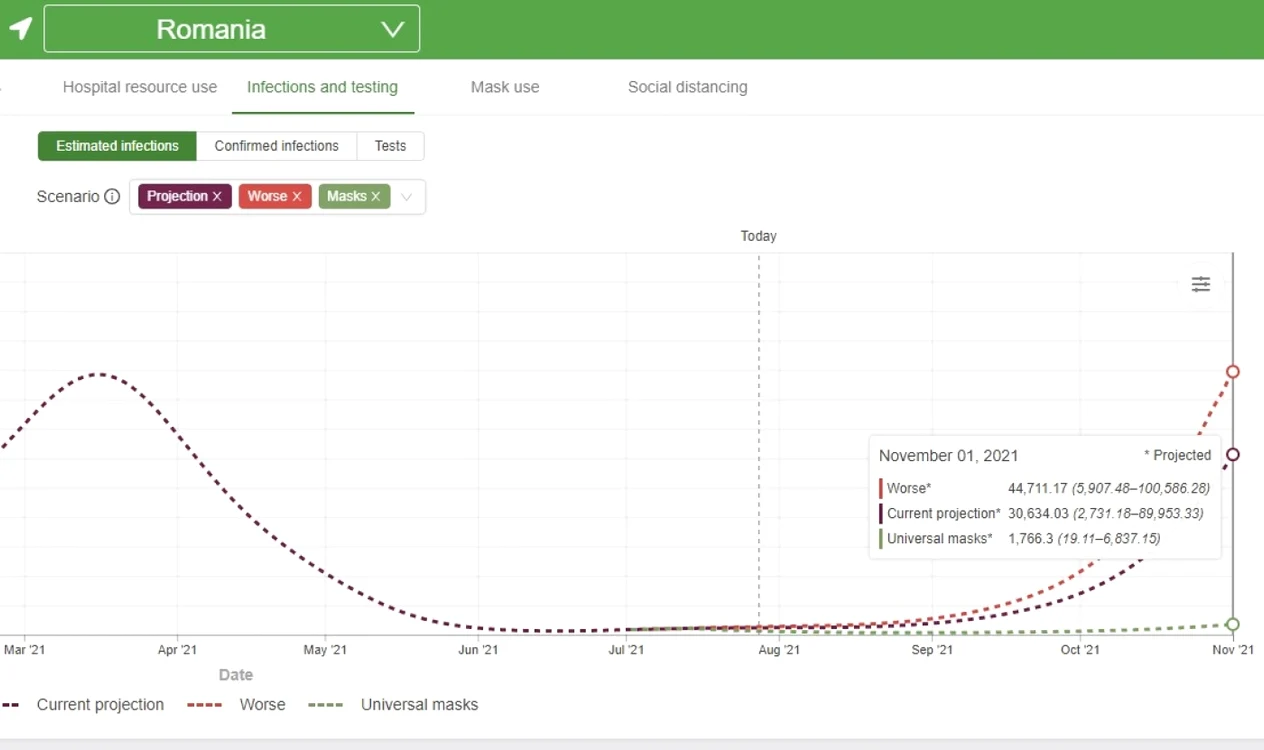Open the chart settings sliders icon
The width and height of the screenshot is (1264, 750).
[1201, 284]
